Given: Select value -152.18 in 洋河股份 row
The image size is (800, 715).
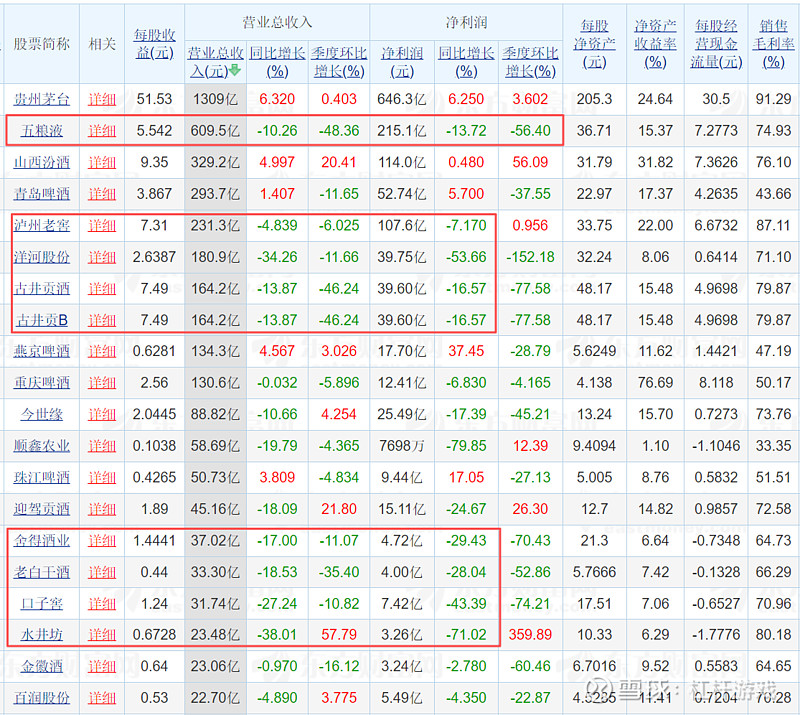Looking at the screenshot, I should click(x=530, y=257).
